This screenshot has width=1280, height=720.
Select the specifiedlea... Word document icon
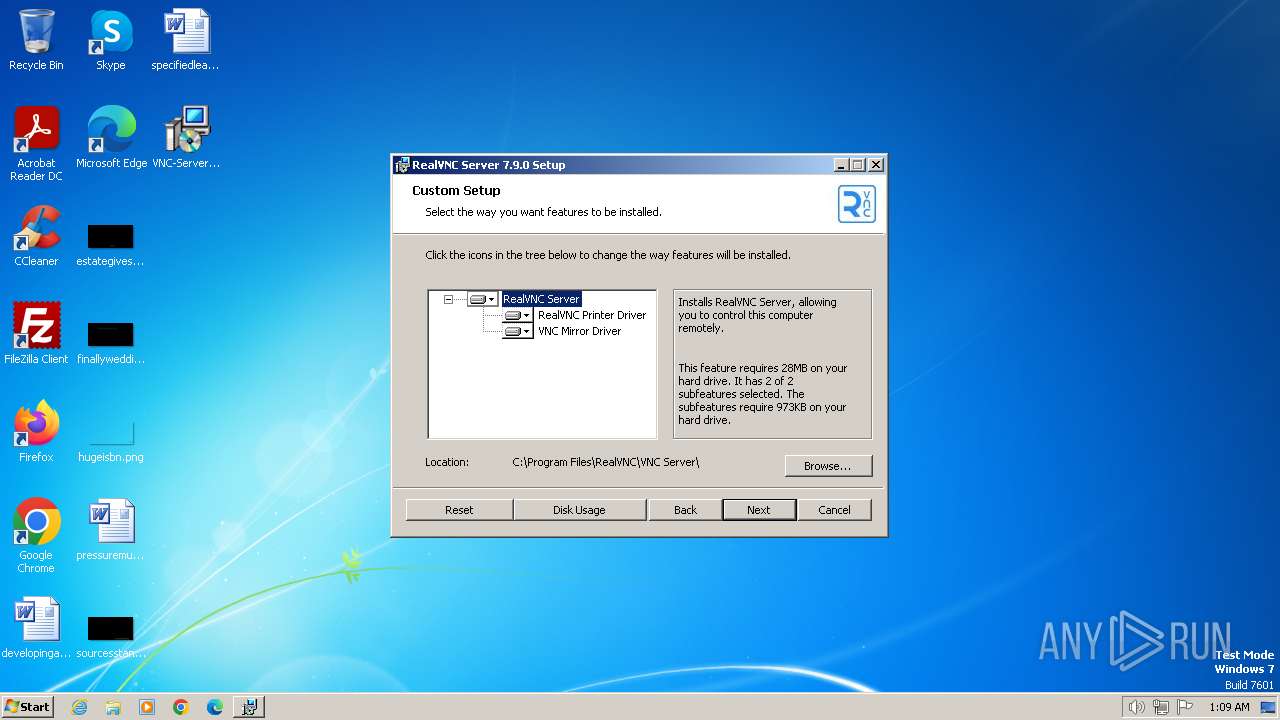point(186,41)
